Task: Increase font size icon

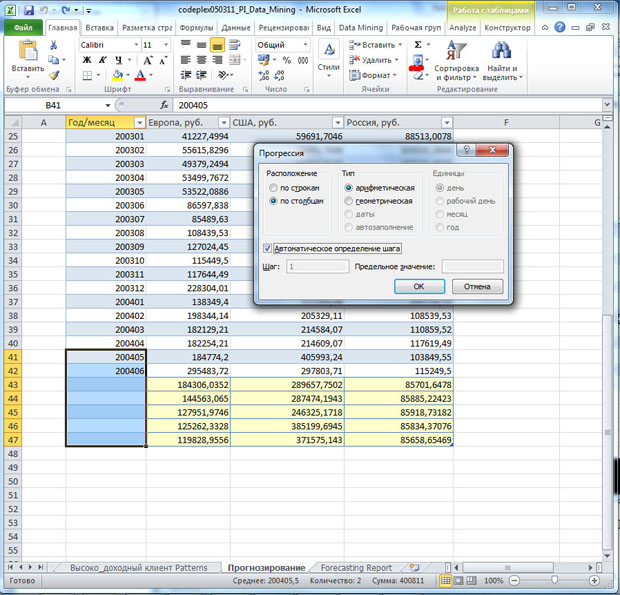Action: pyautogui.click(x=147, y=60)
